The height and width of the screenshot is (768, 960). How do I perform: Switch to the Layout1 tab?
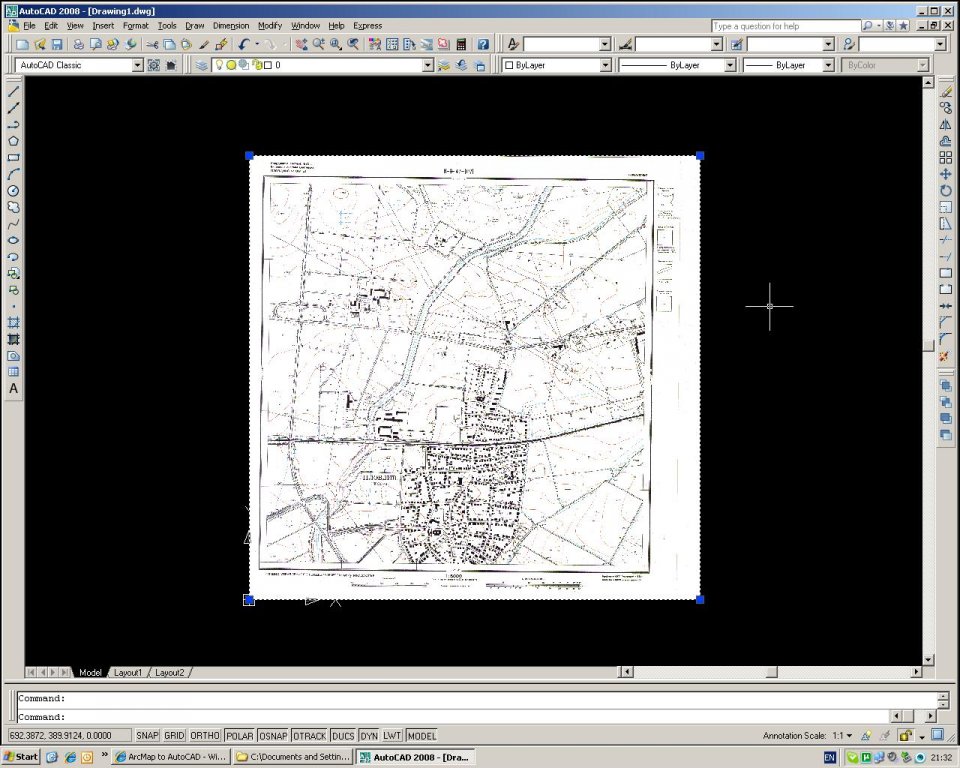point(127,673)
